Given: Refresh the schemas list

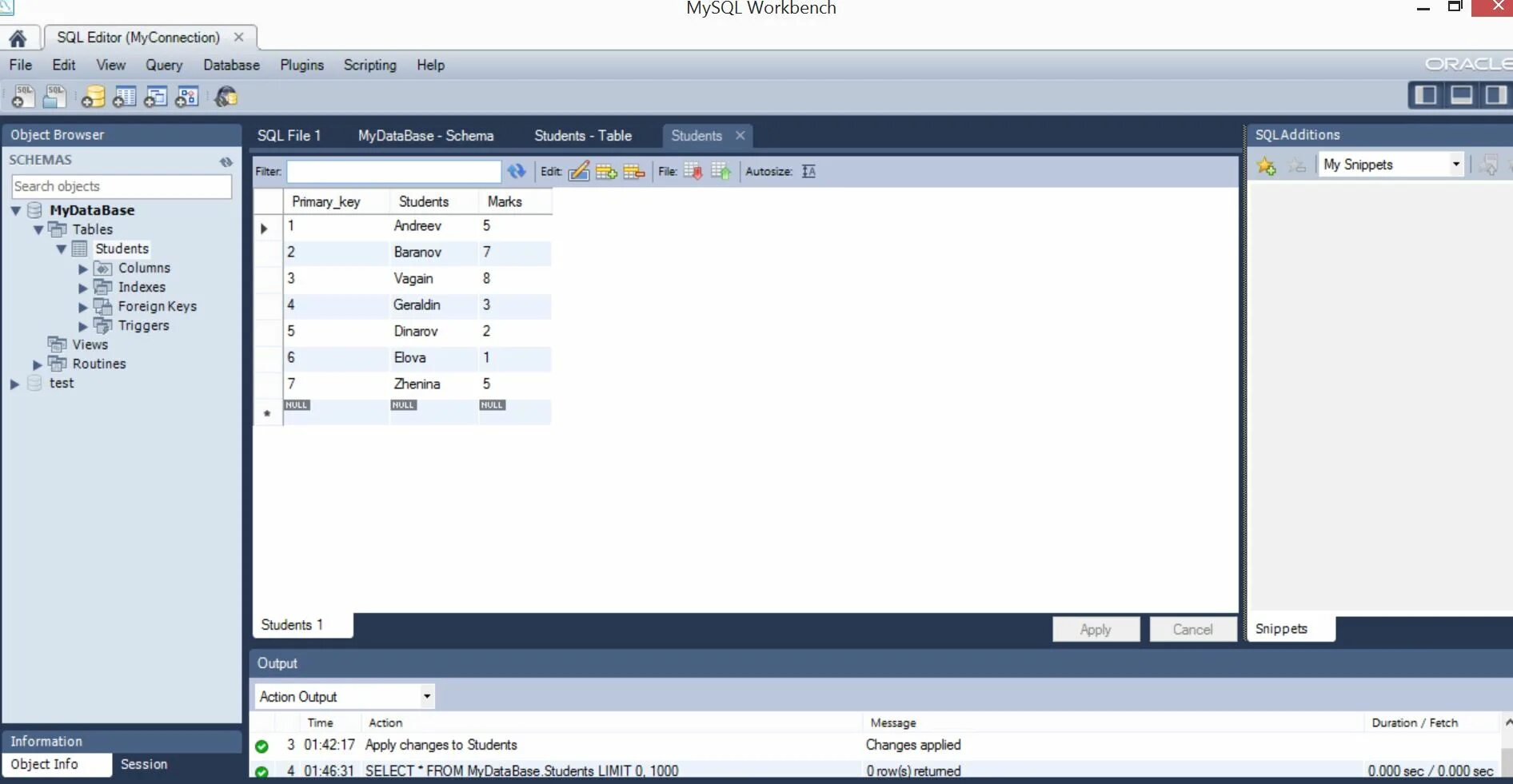Looking at the screenshot, I should (x=226, y=161).
